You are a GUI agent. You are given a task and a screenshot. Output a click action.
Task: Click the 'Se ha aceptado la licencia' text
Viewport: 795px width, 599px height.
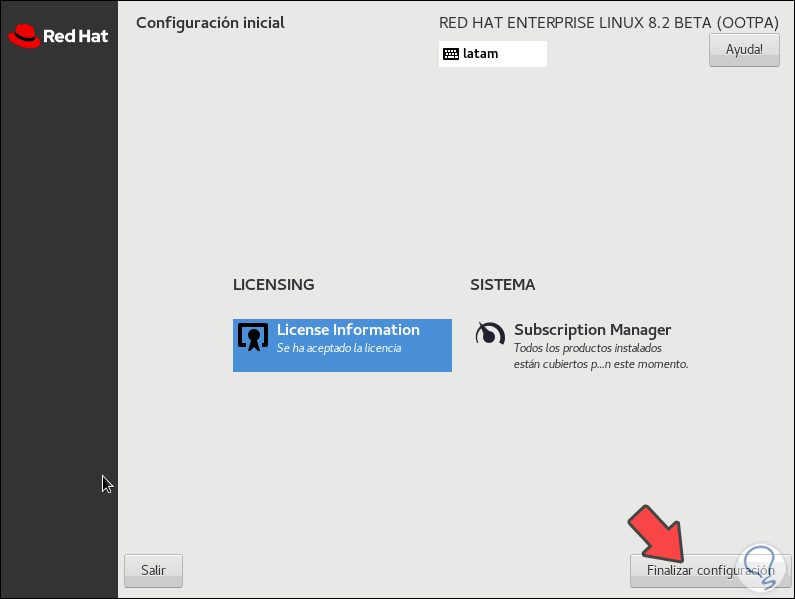pyautogui.click(x=339, y=348)
